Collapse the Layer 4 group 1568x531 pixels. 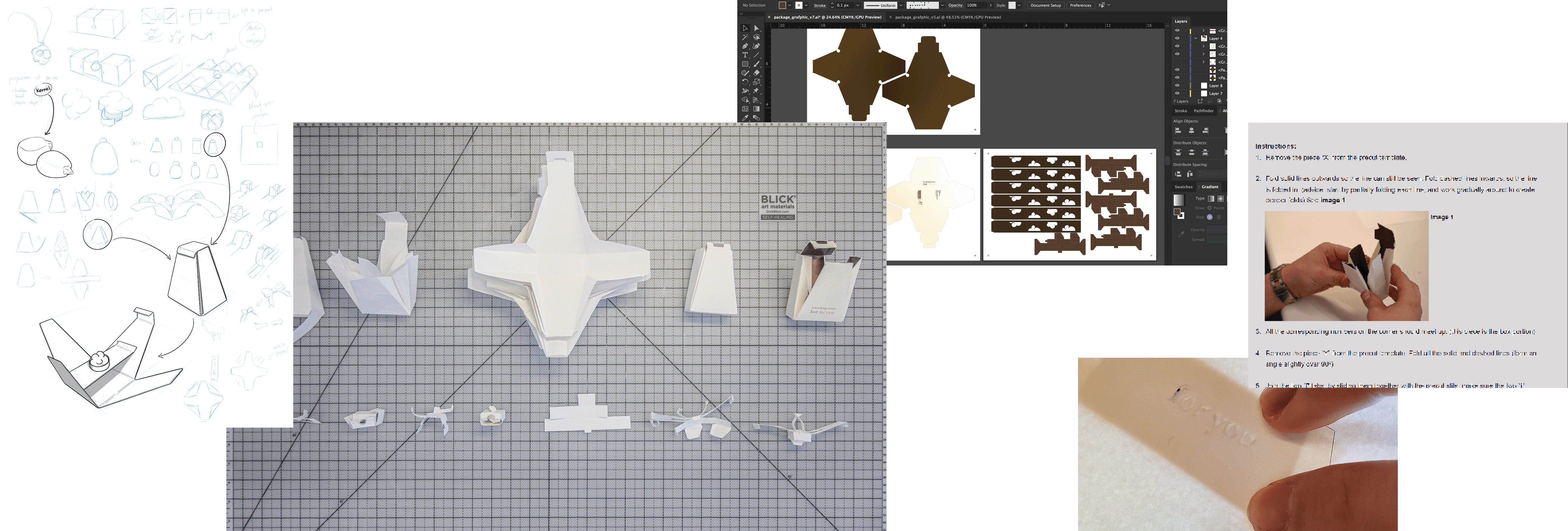coord(1195,38)
